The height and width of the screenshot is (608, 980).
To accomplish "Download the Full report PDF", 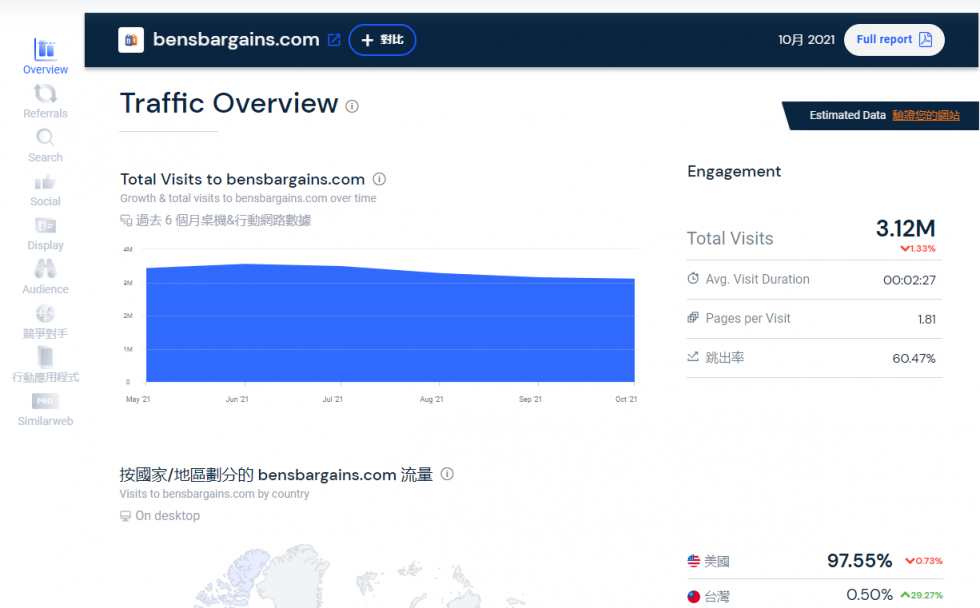I will click(894, 40).
